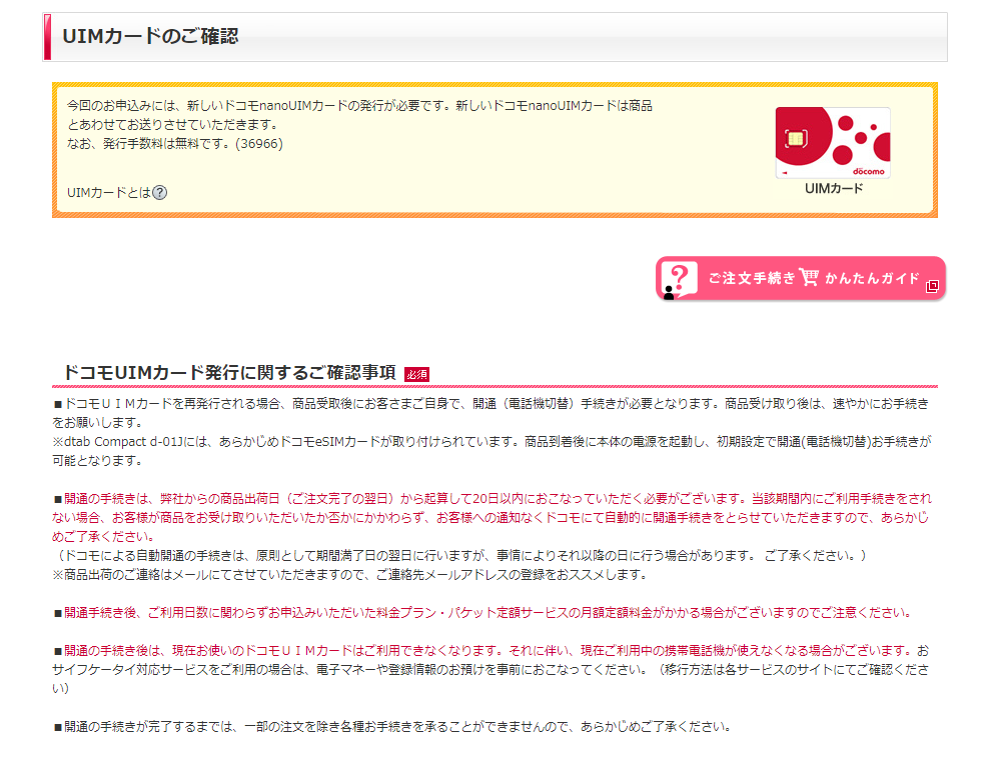The width and height of the screenshot is (988, 758).
Task: Click the question mark icon in the guide button
Action: [679, 279]
